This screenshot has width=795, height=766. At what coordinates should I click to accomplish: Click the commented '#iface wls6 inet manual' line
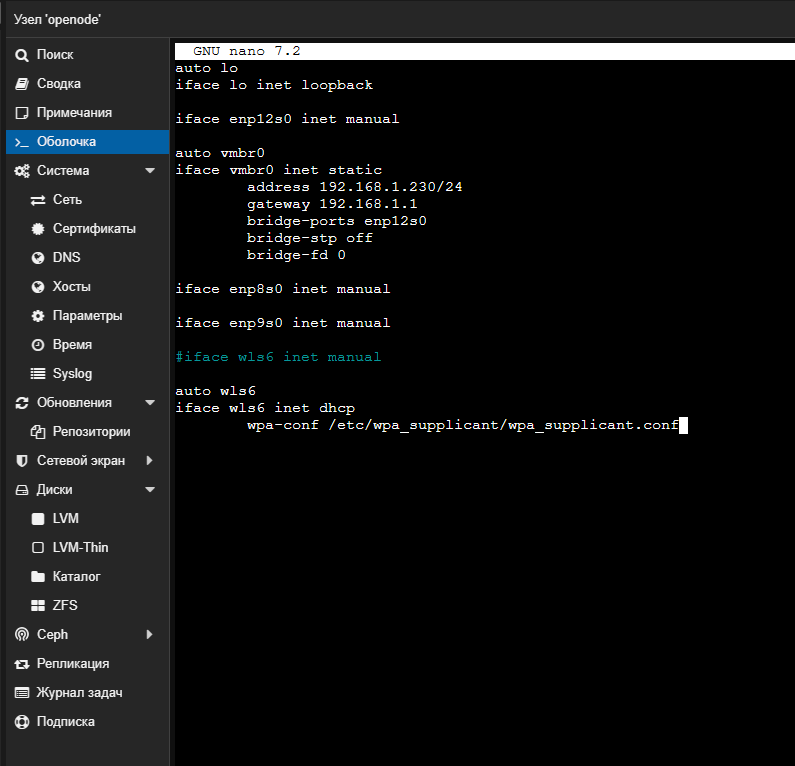pos(278,357)
